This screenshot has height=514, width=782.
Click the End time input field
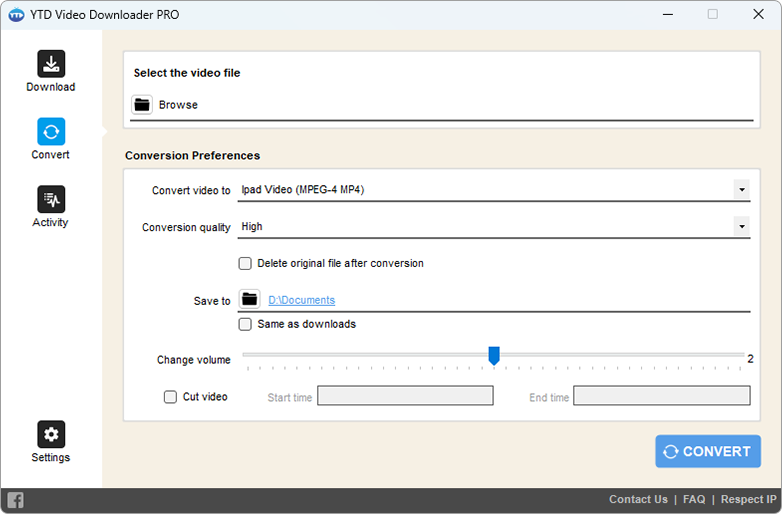[661, 395]
